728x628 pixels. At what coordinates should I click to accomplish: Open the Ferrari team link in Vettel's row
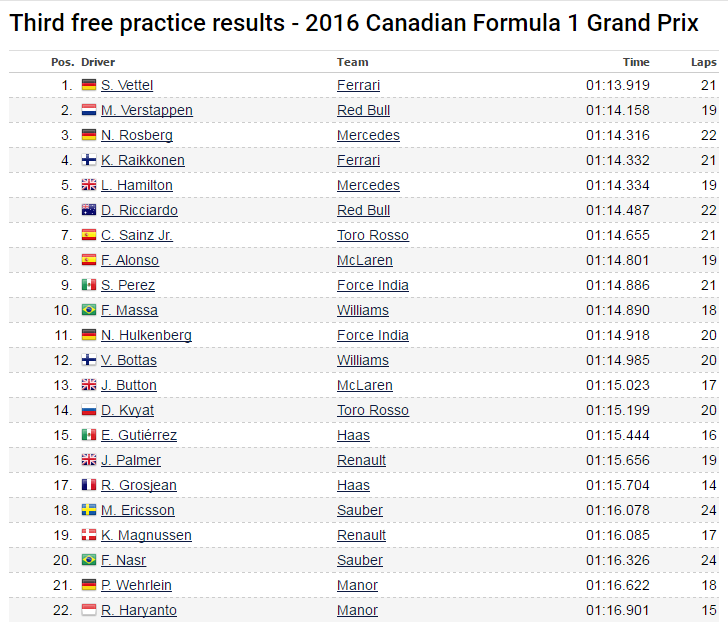coord(358,85)
